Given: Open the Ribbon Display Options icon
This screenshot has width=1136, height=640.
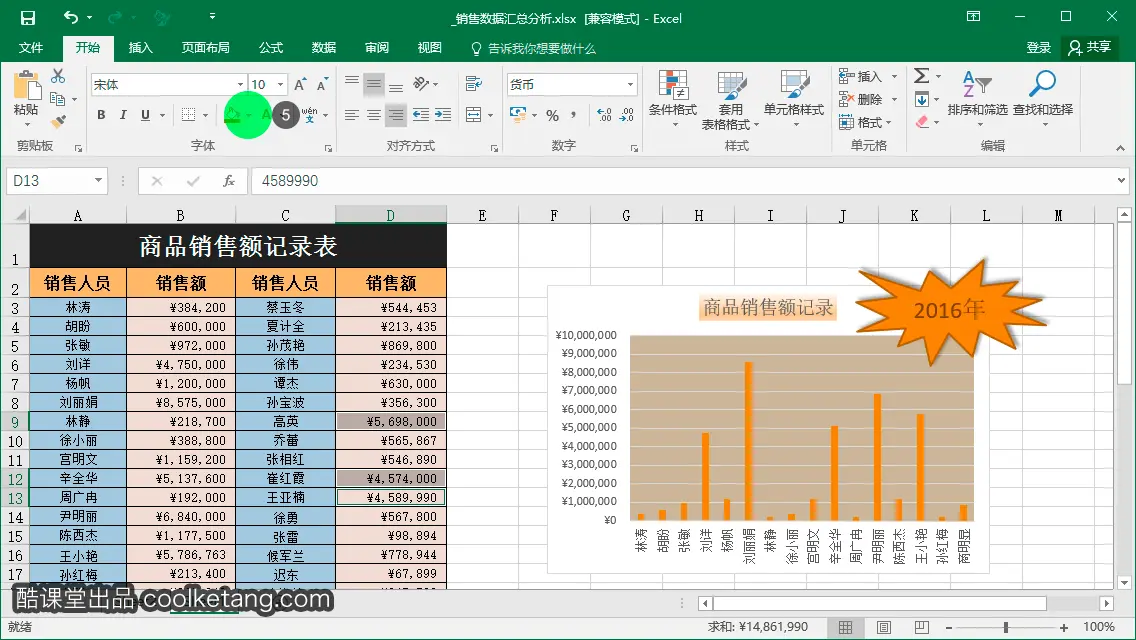Looking at the screenshot, I should tap(974, 17).
